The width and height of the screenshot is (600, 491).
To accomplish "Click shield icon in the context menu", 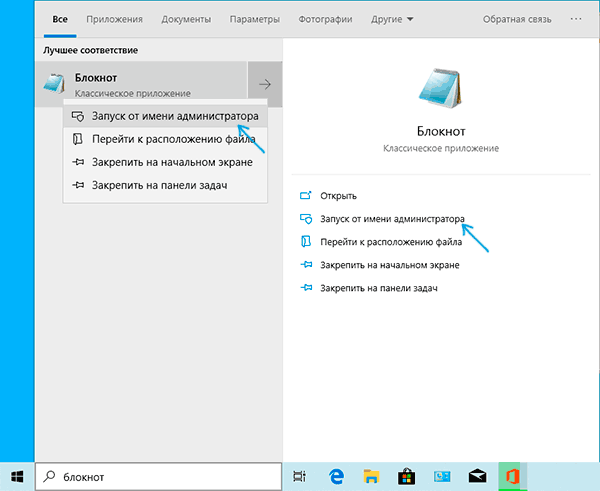I will 78,116.
